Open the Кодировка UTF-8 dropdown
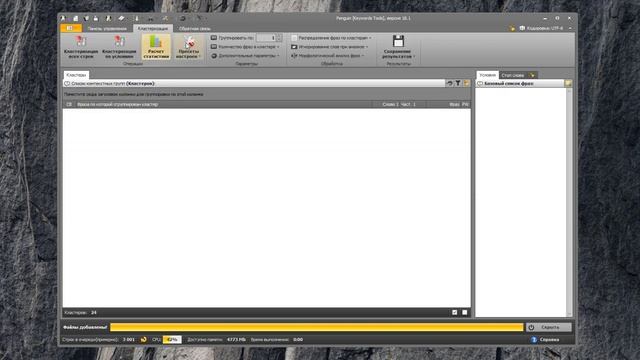This screenshot has width=640, height=360. tap(542, 28)
